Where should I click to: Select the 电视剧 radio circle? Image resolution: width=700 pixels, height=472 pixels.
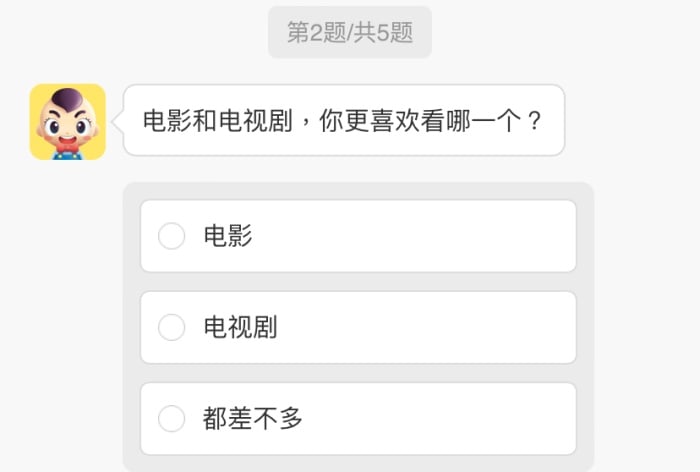click(x=172, y=327)
